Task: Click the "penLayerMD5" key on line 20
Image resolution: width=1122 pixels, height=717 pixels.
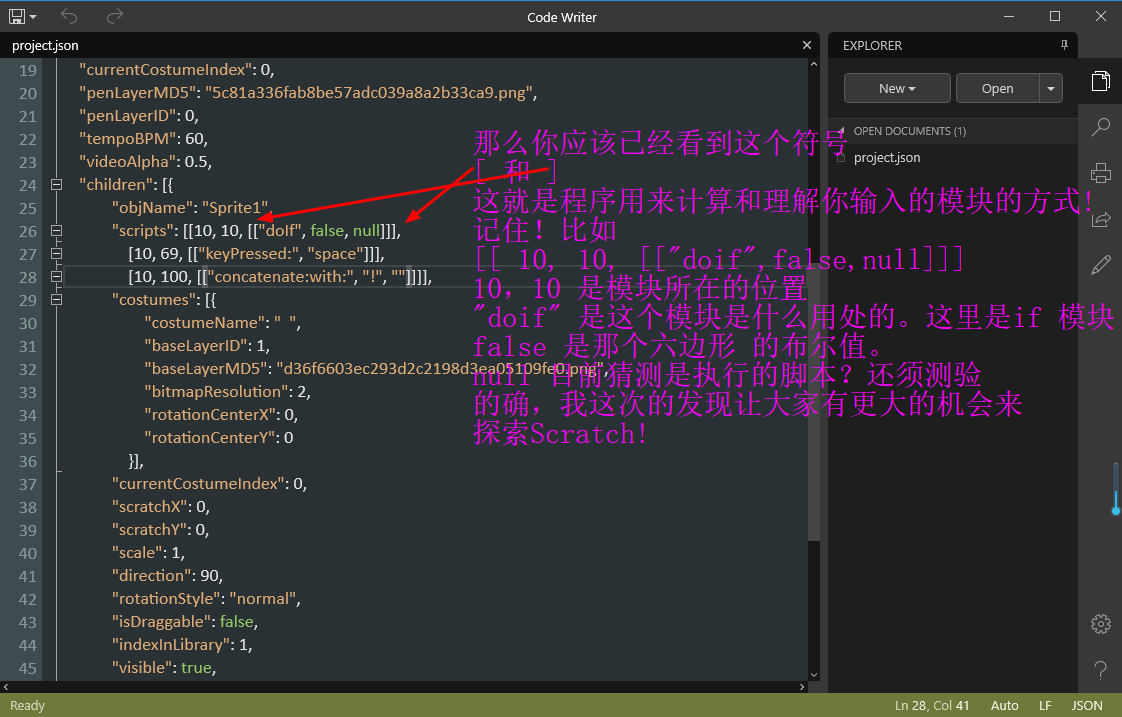Action: tap(137, 93)
